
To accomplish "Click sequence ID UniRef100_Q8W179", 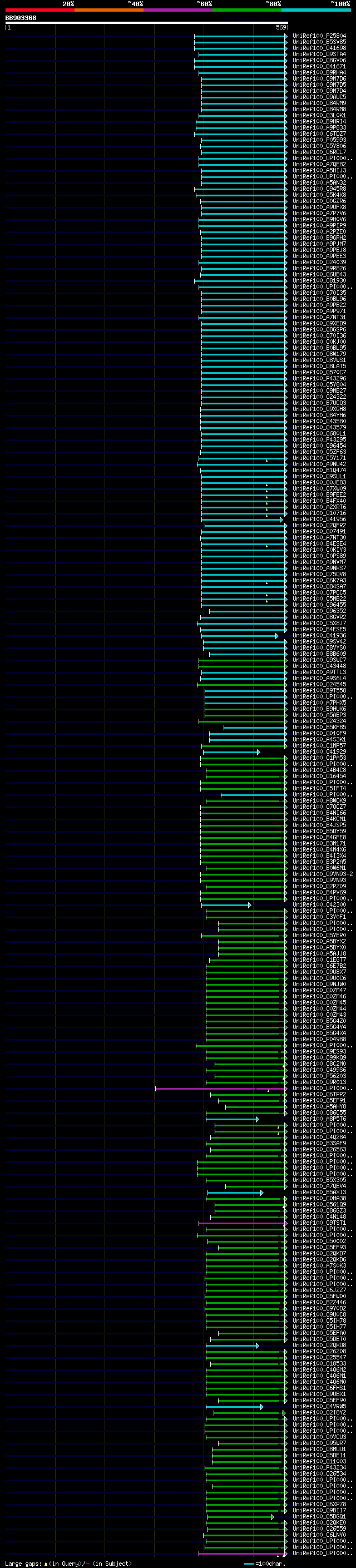I will (x=319, y=354).
